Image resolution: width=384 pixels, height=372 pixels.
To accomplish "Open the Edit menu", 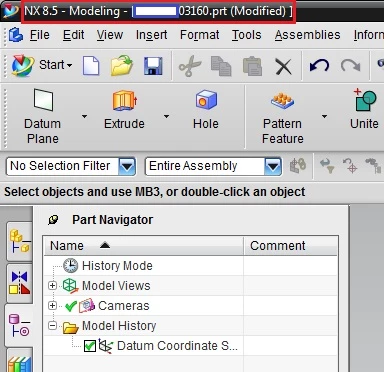I will 73,35.
